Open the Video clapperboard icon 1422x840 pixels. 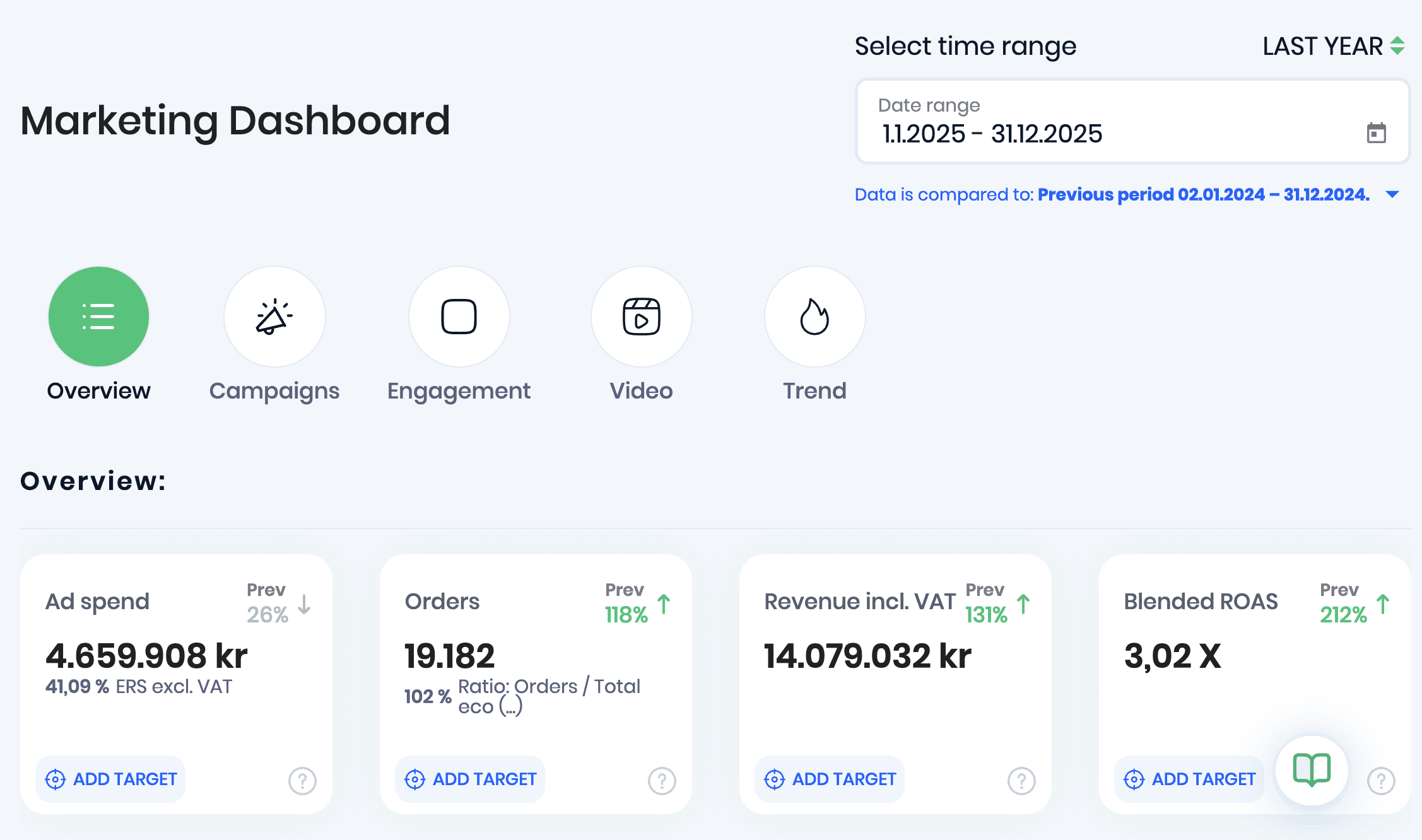coord(641,317)
